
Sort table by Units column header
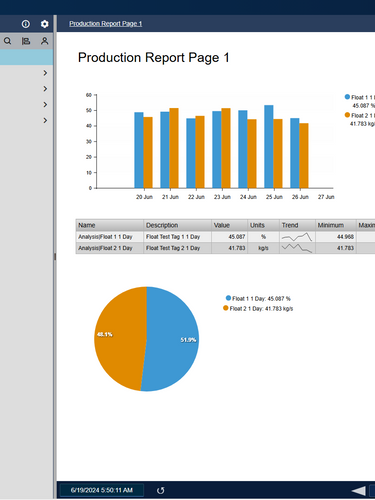point(263,225)
